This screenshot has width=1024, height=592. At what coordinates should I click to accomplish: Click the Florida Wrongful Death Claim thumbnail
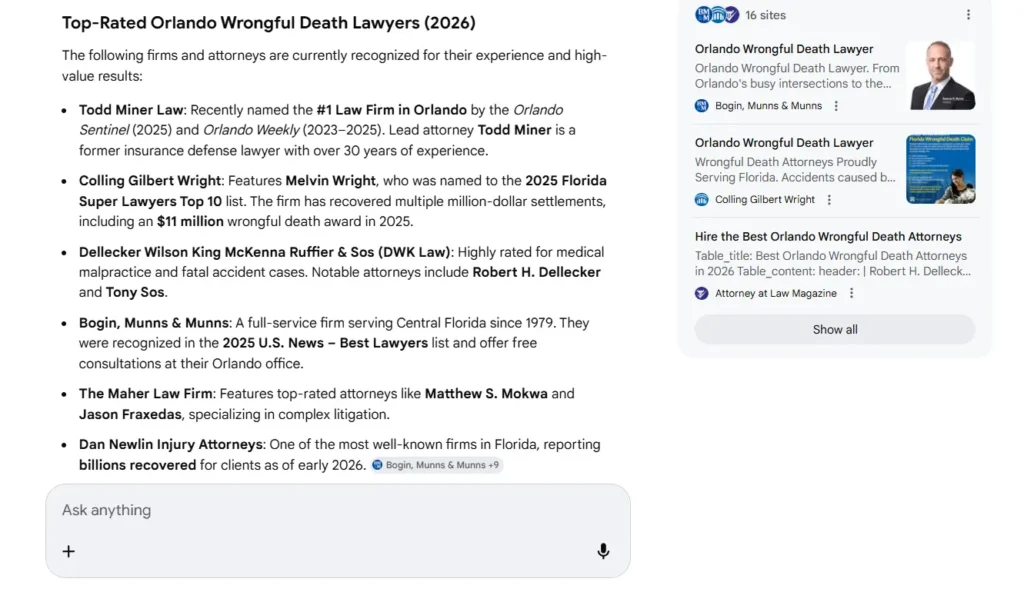pos(941,169)
